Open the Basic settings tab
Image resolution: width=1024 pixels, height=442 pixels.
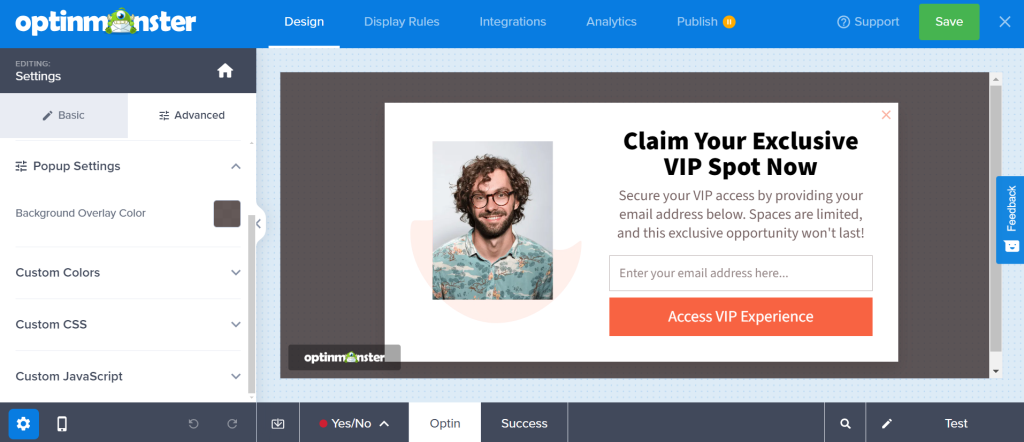[x=64, y=115]
